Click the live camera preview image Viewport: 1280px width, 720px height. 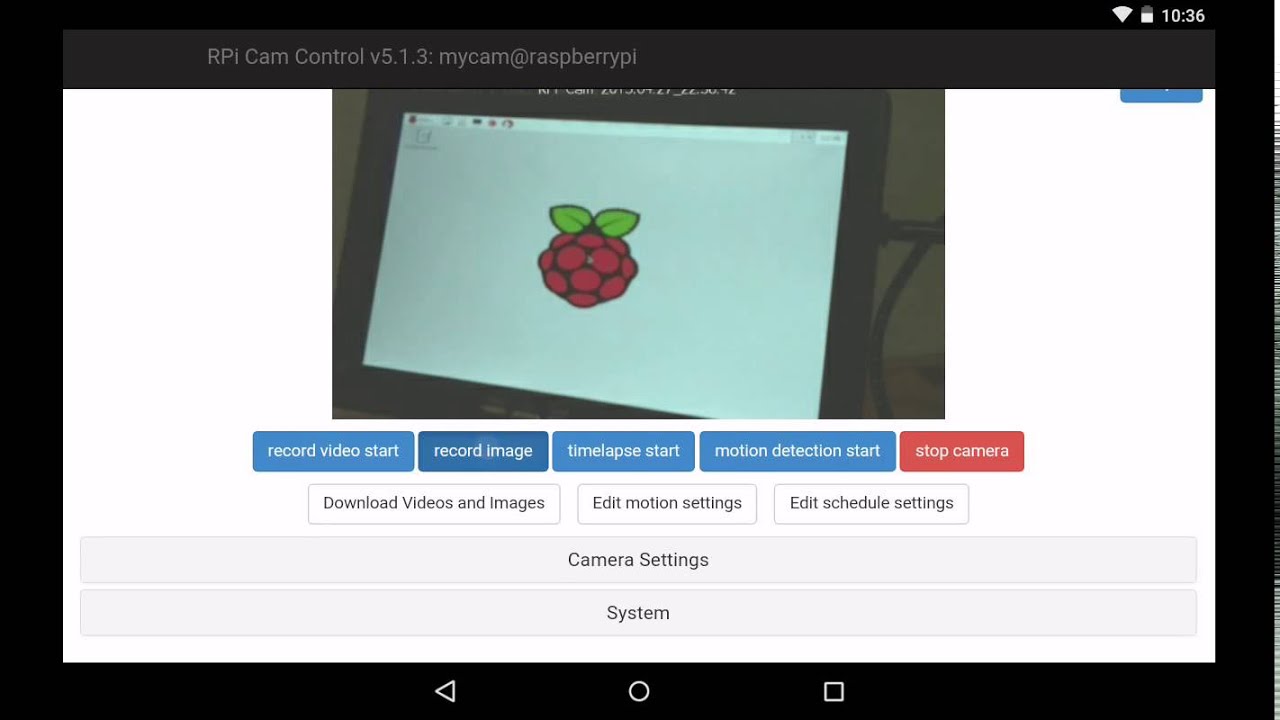click(638, 254)
